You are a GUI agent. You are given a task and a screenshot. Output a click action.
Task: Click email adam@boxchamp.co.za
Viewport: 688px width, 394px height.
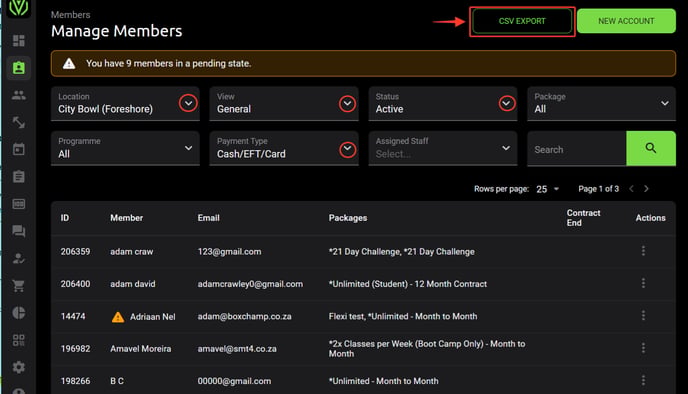244,317
